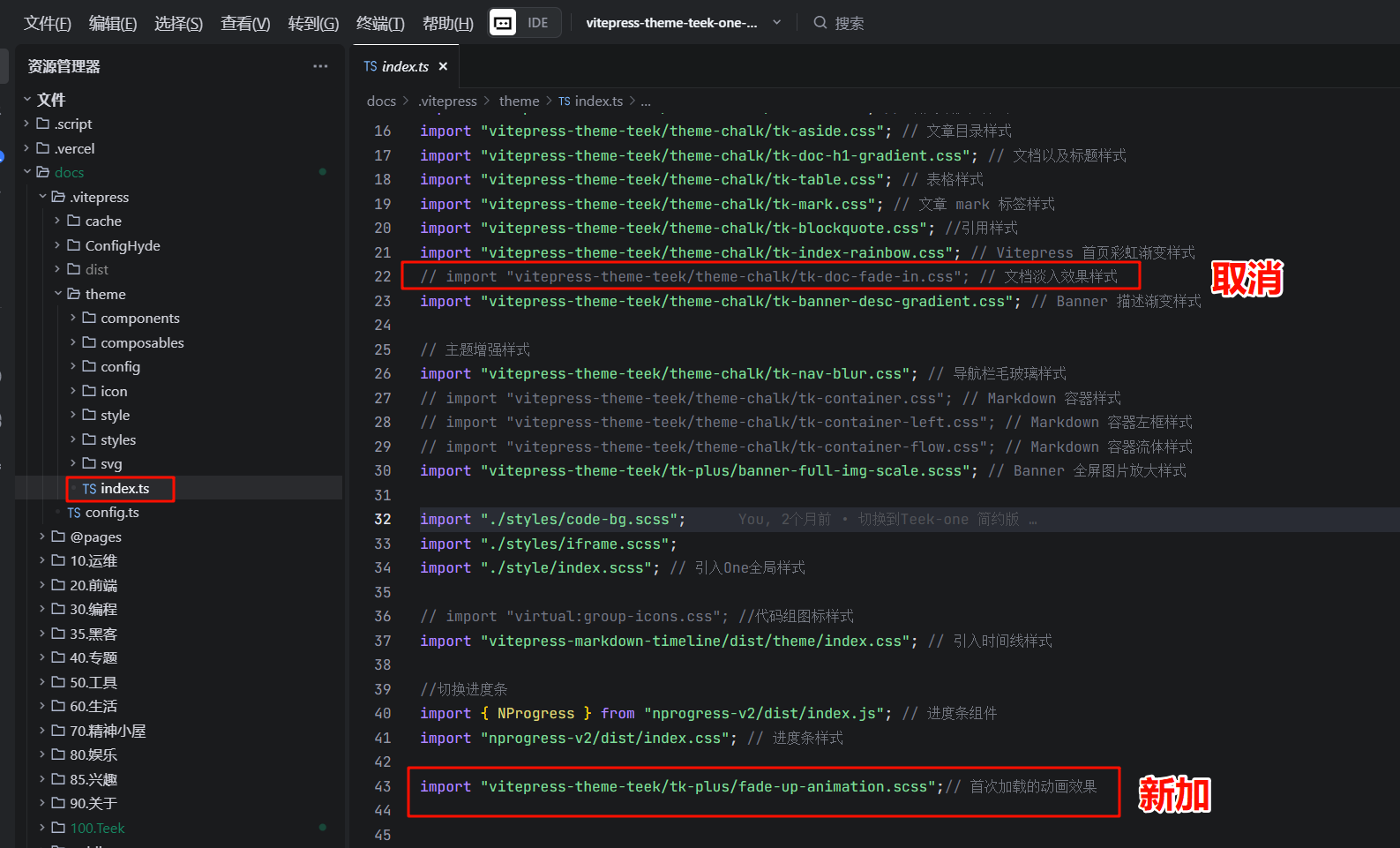Collapse the theme folder

tap(57, 294)
